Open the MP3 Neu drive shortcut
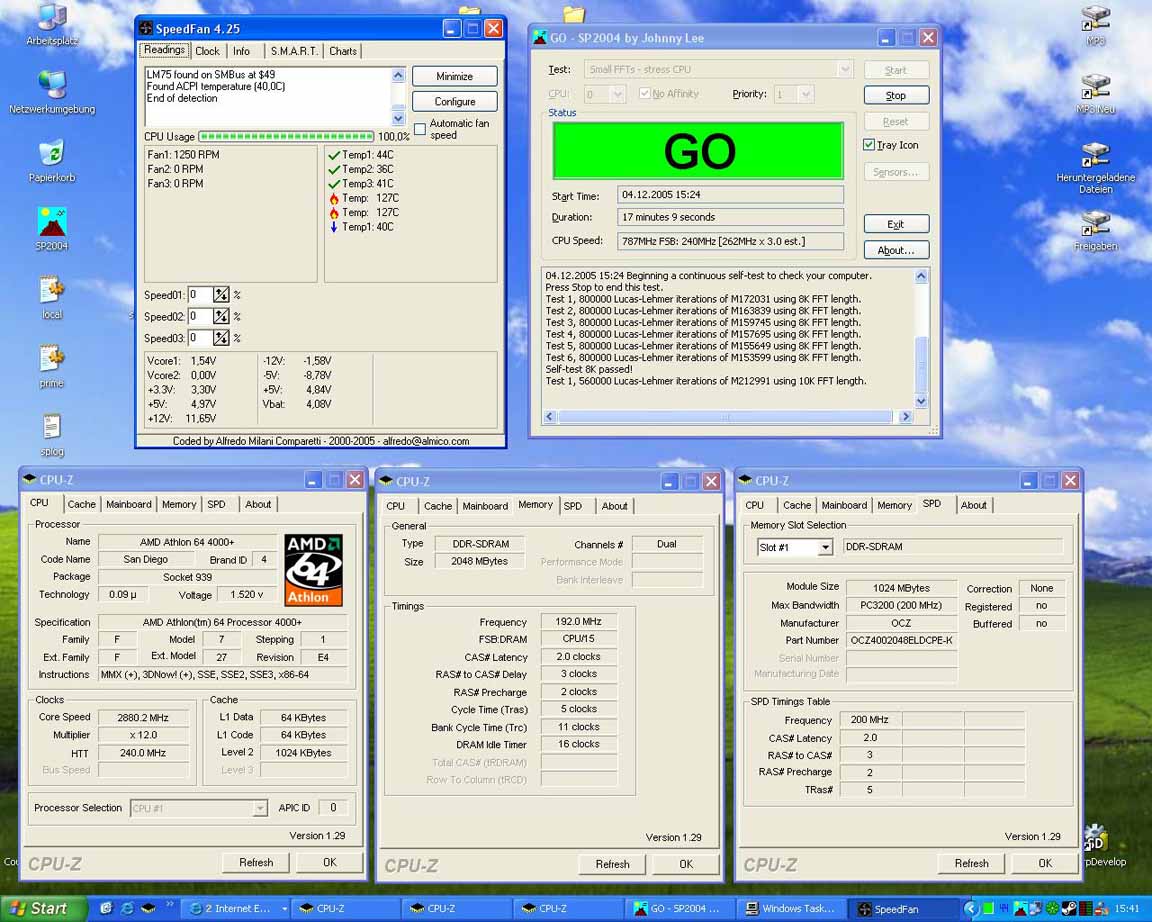The image size is (1152, 922). 1095,92
